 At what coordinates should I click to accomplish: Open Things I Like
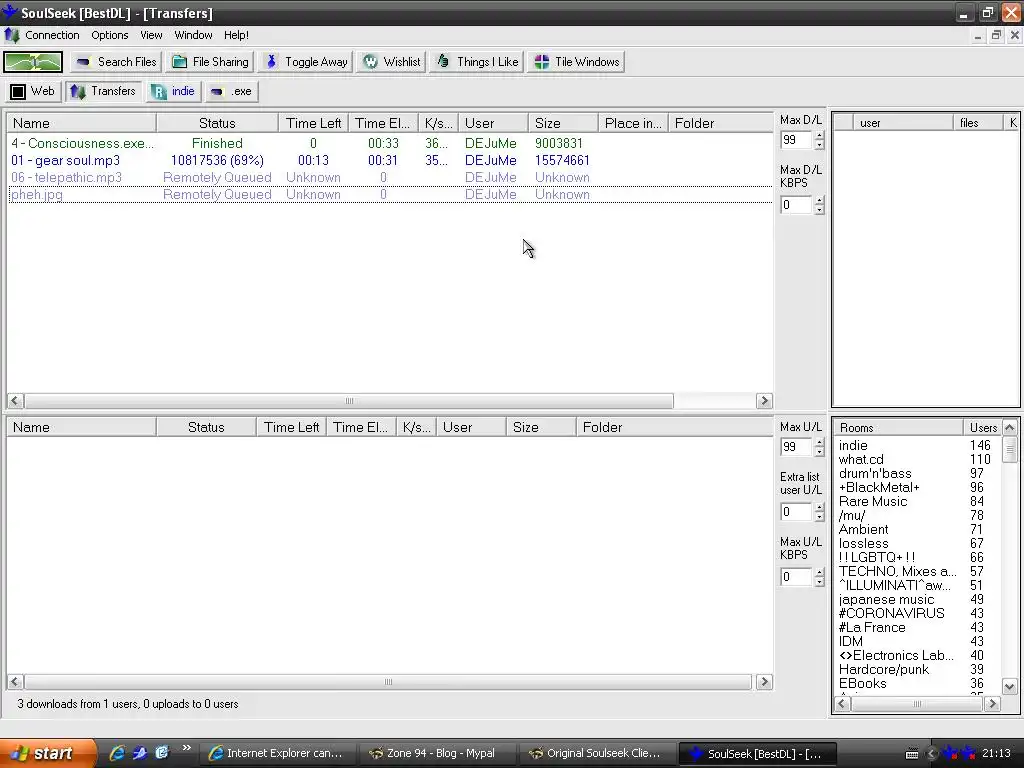pos(477,62)
